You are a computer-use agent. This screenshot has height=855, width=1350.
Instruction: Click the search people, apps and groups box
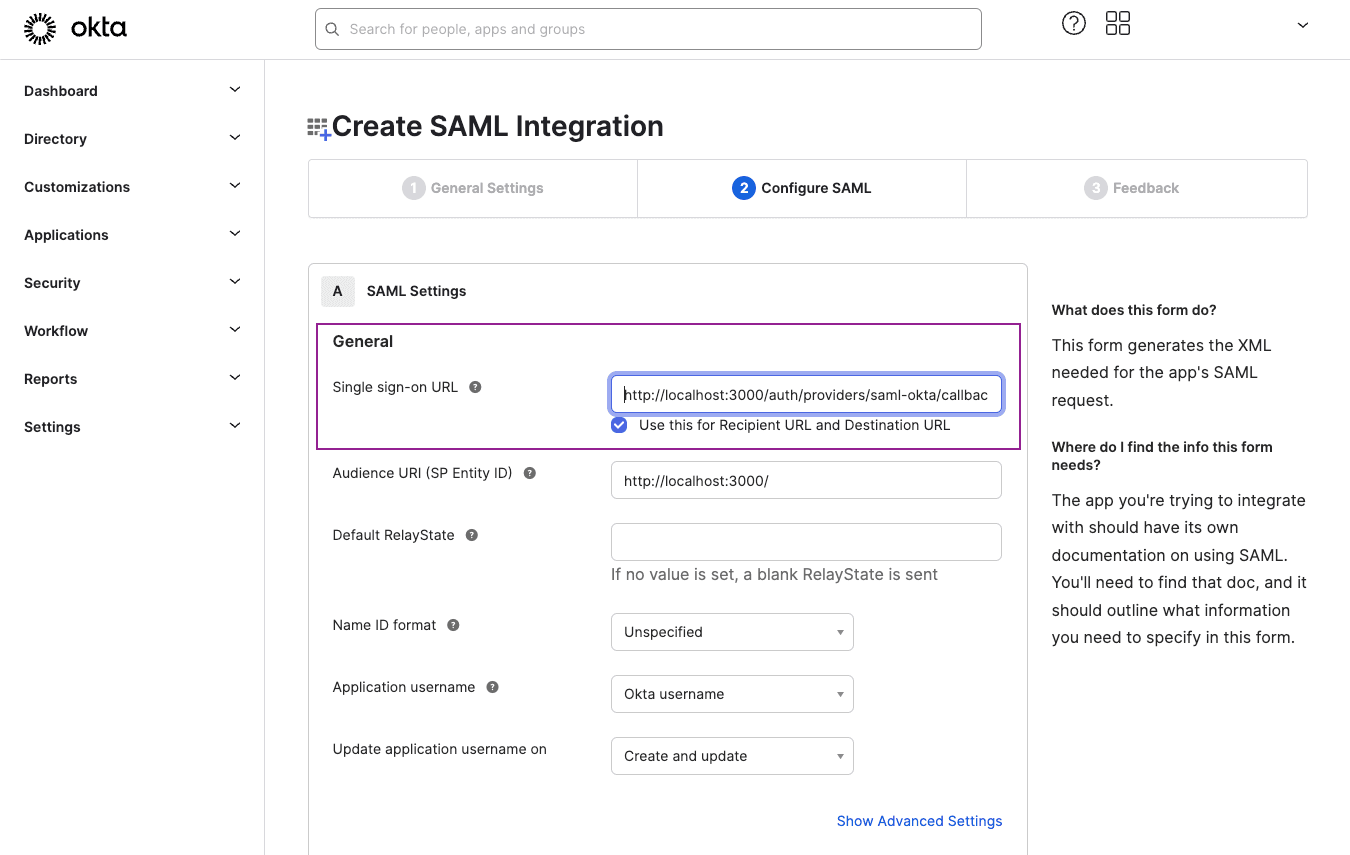click(x=648, y=29)
